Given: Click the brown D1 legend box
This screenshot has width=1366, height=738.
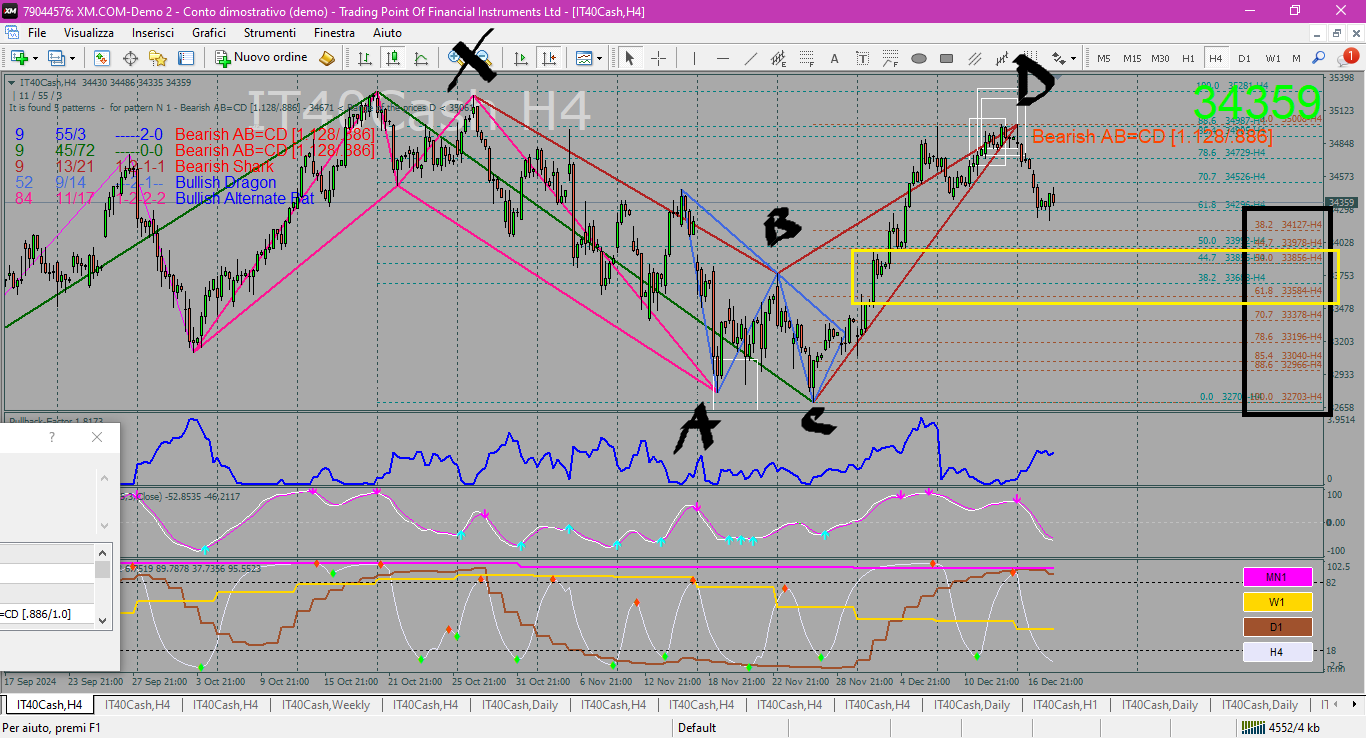Looking at the screenshot, I should [1277, 627].
